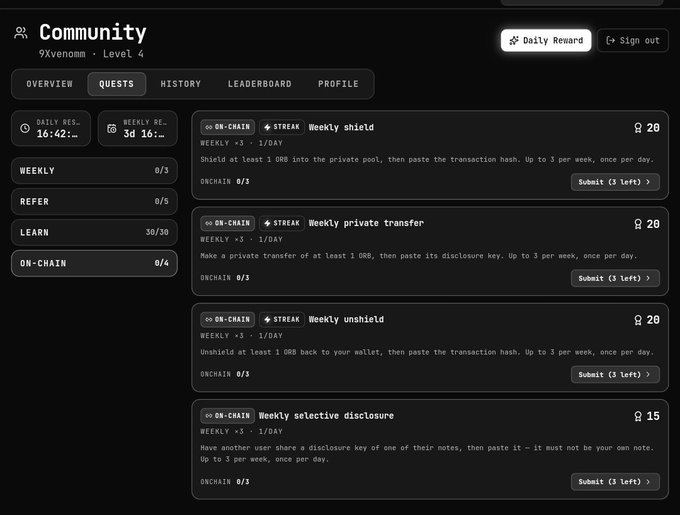This screenshot has height=515, width=680.
Task: Click the reward medal icon on Weekly private transfer
Action: pyautogui.click(x=638, y=224)
